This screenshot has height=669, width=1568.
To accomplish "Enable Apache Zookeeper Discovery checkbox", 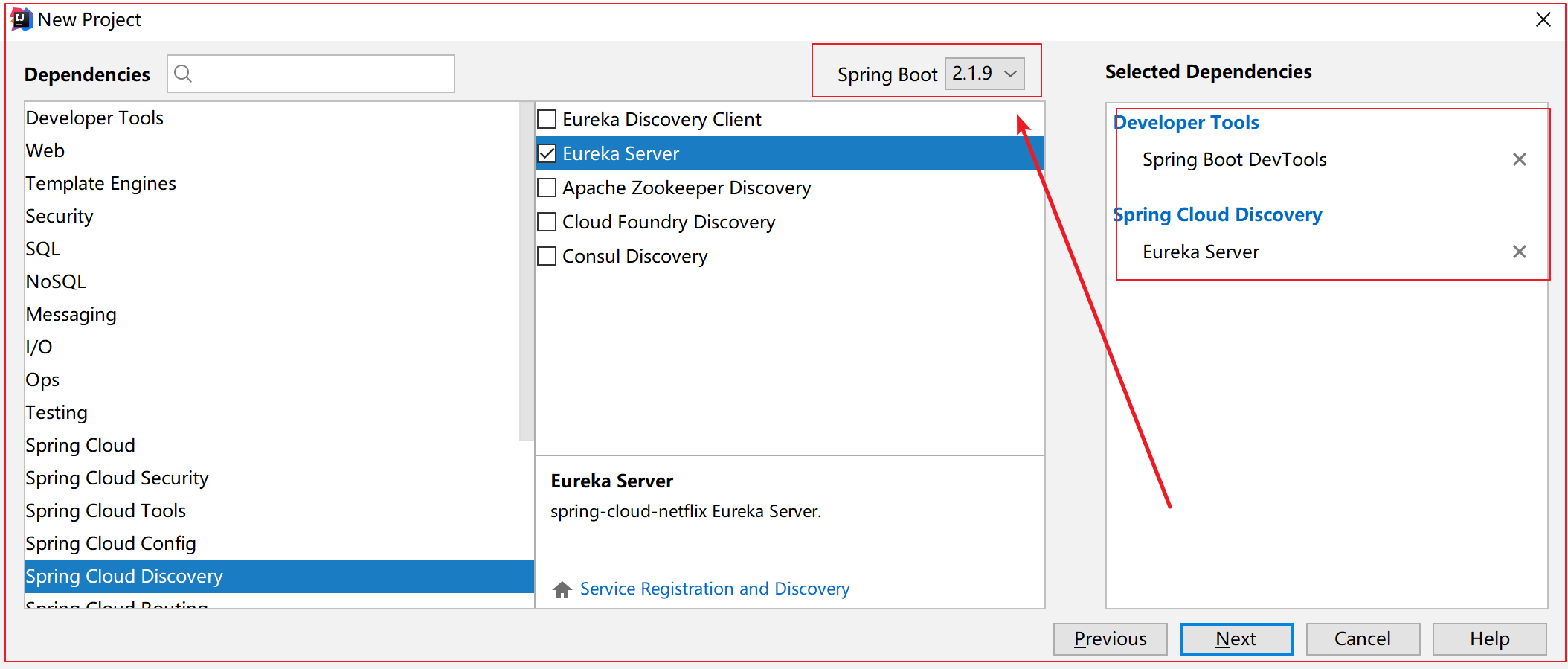I will click(547, 188).
